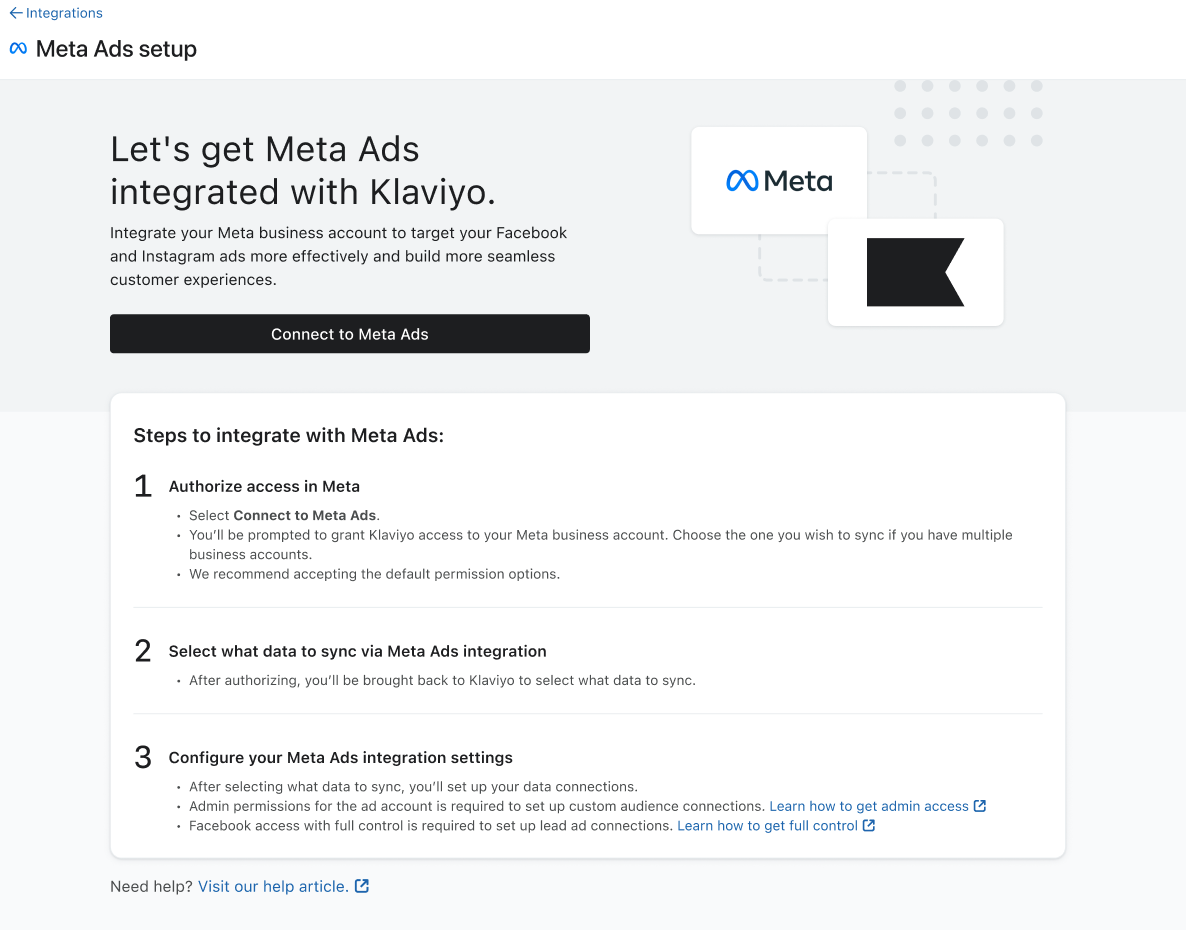Click the Meta logo icon in page header
The width and height of the screenshot is (1186, 930).
[18, 49]
